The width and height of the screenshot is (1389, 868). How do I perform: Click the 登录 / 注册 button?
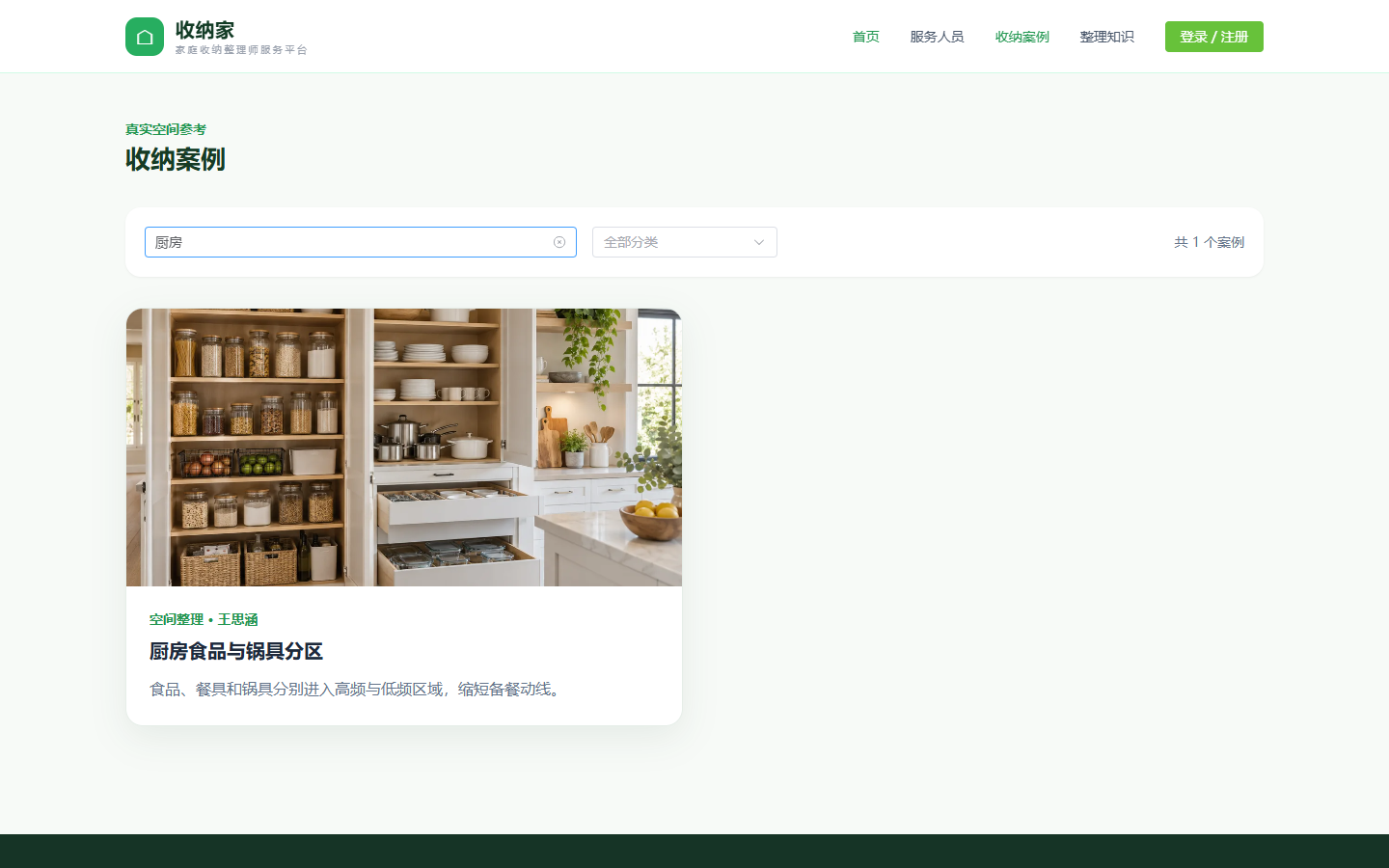(x=1214, y=37)
